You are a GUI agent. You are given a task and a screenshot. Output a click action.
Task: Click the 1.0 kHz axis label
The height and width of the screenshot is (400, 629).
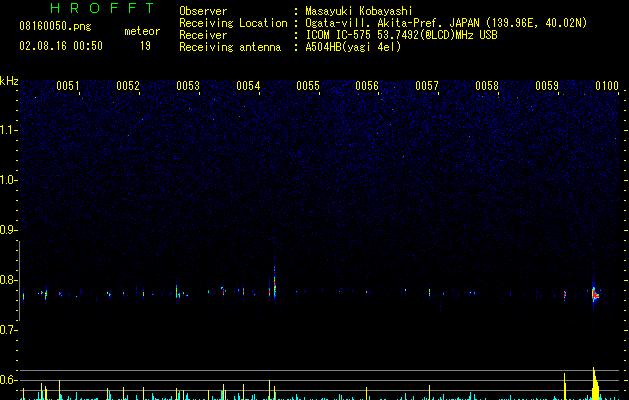tap(8, 180)
